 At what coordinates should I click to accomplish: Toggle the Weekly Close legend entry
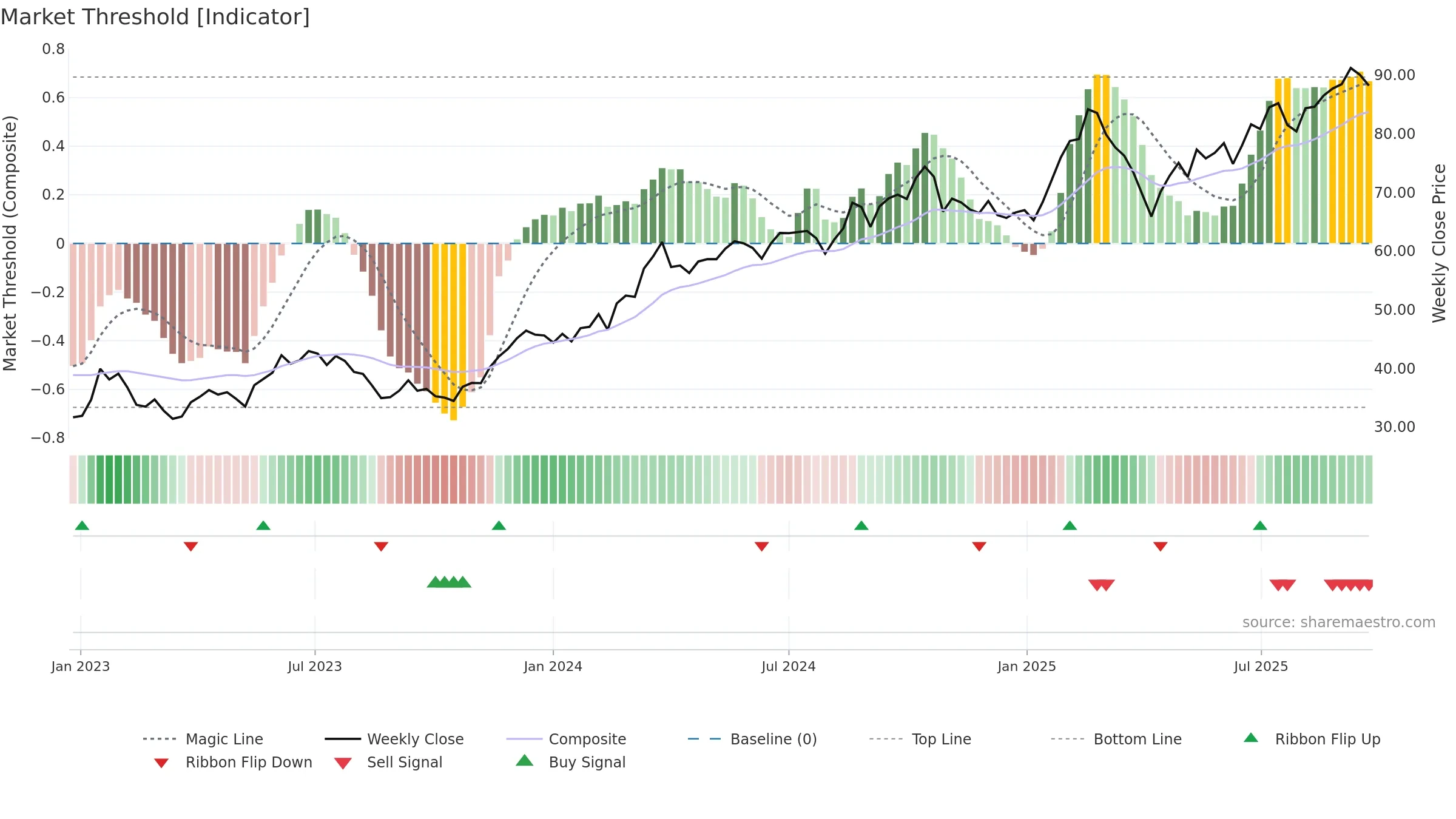coord(394,739)
